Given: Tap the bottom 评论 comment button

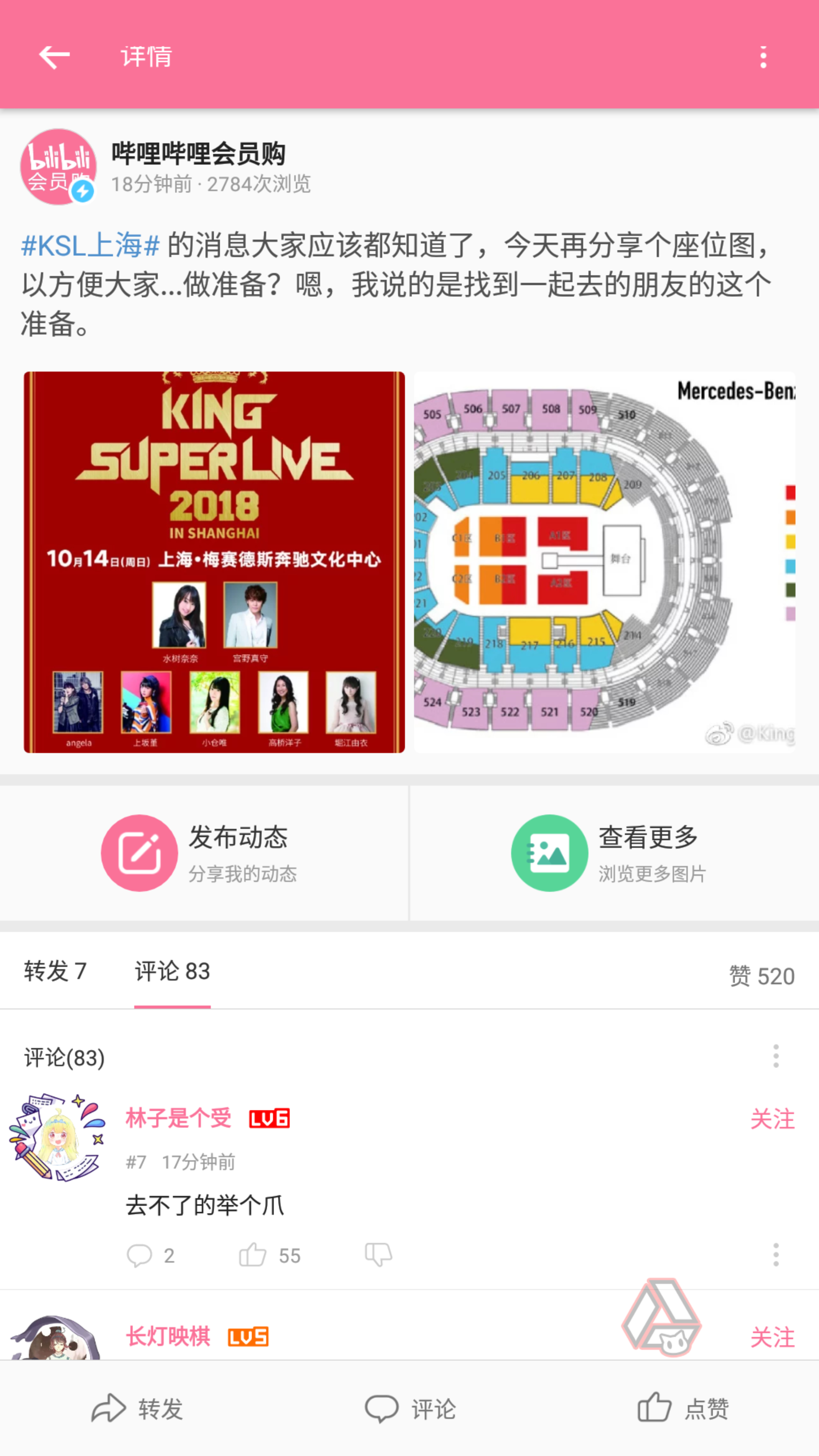Looking at the screenshot, I should (410, 1409).
